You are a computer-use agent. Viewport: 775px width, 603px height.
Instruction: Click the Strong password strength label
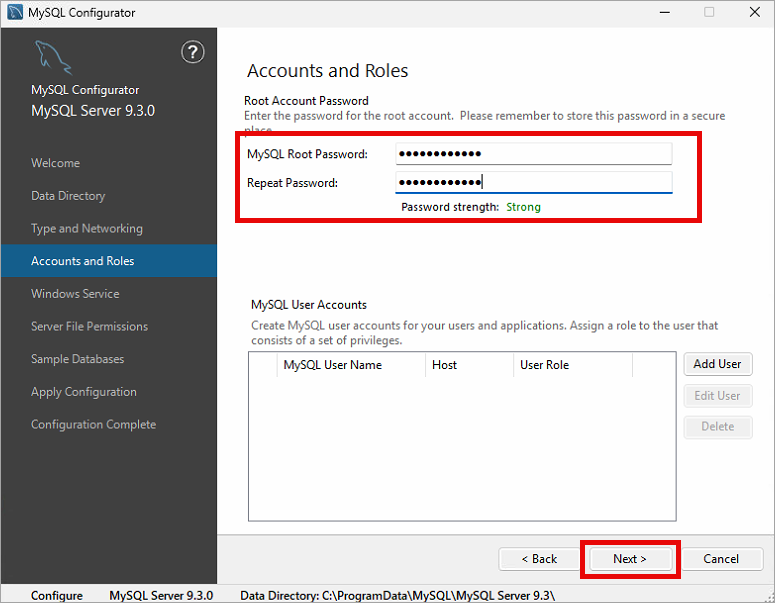[x=523, y=207]
